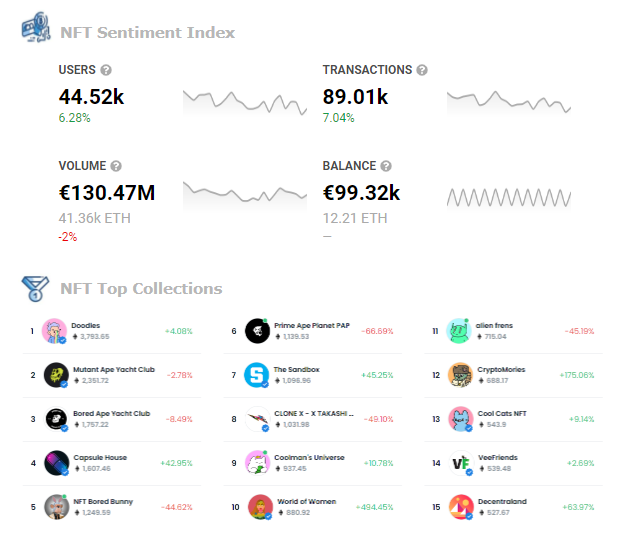
Task: Click the help icon beside TRANSACTIONS
Action: (x=422, y=70)
